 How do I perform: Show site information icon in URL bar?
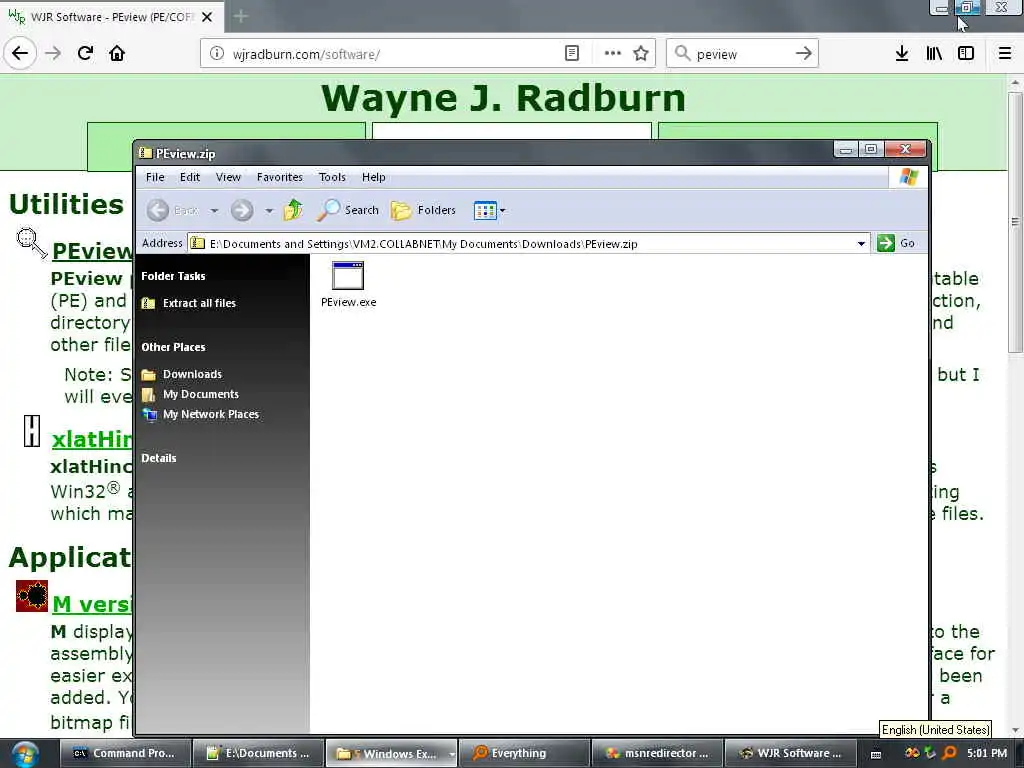pyautogui.click(x=217, y=54)
